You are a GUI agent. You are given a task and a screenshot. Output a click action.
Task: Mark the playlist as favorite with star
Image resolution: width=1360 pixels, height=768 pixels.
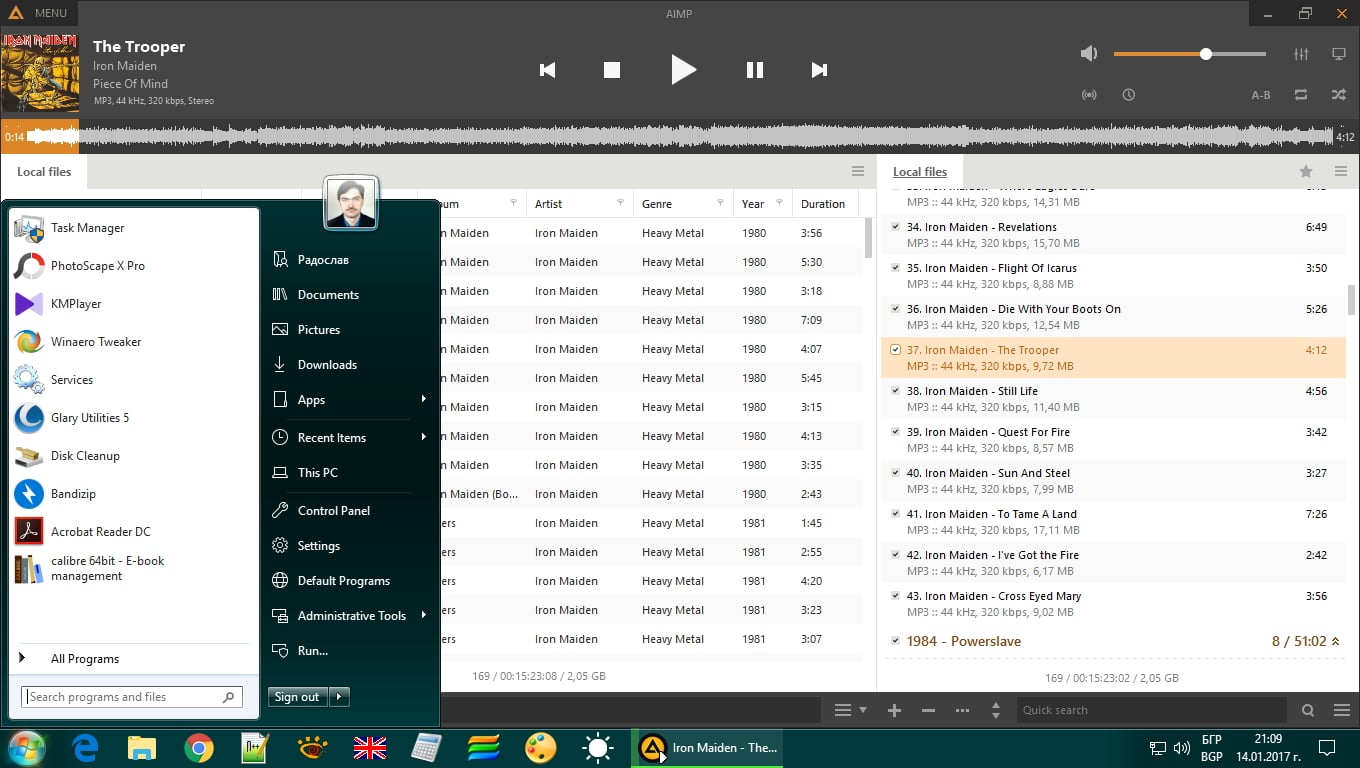pyautogui.click(x=1306, y=171)
